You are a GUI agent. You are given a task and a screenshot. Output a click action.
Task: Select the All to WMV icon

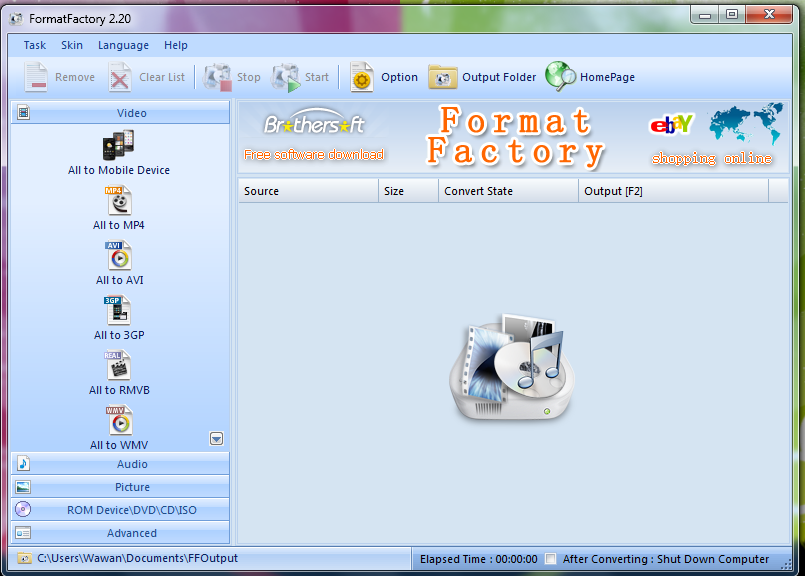click(x=119, y=420)
